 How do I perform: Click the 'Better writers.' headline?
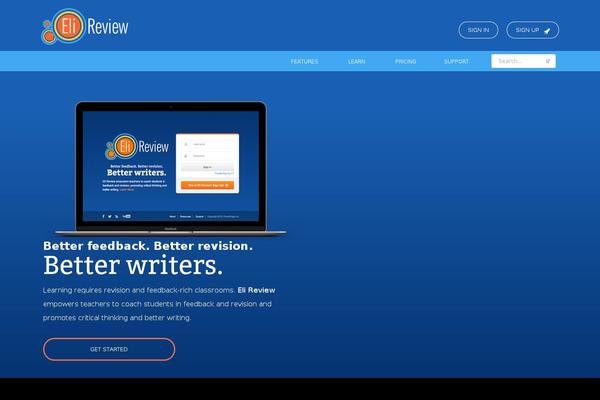133,265
